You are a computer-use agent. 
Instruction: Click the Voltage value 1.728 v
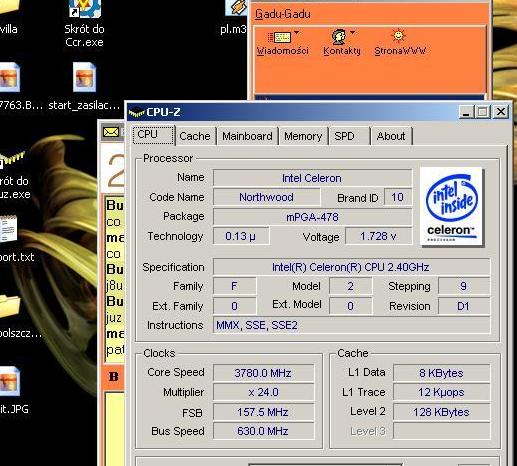379,236
